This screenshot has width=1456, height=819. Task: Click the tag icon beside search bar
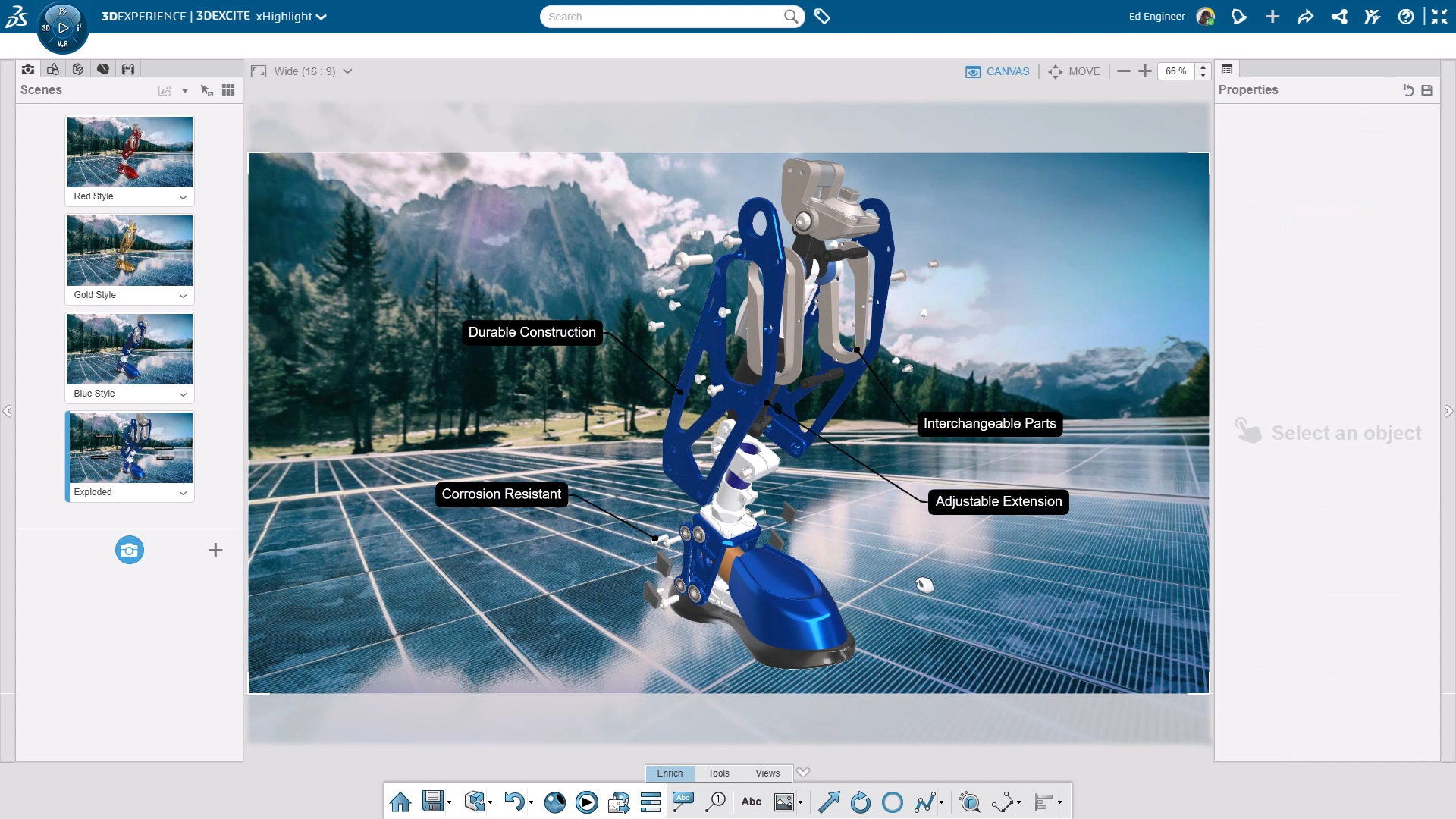pyautogui.click(x=822, y=16)
